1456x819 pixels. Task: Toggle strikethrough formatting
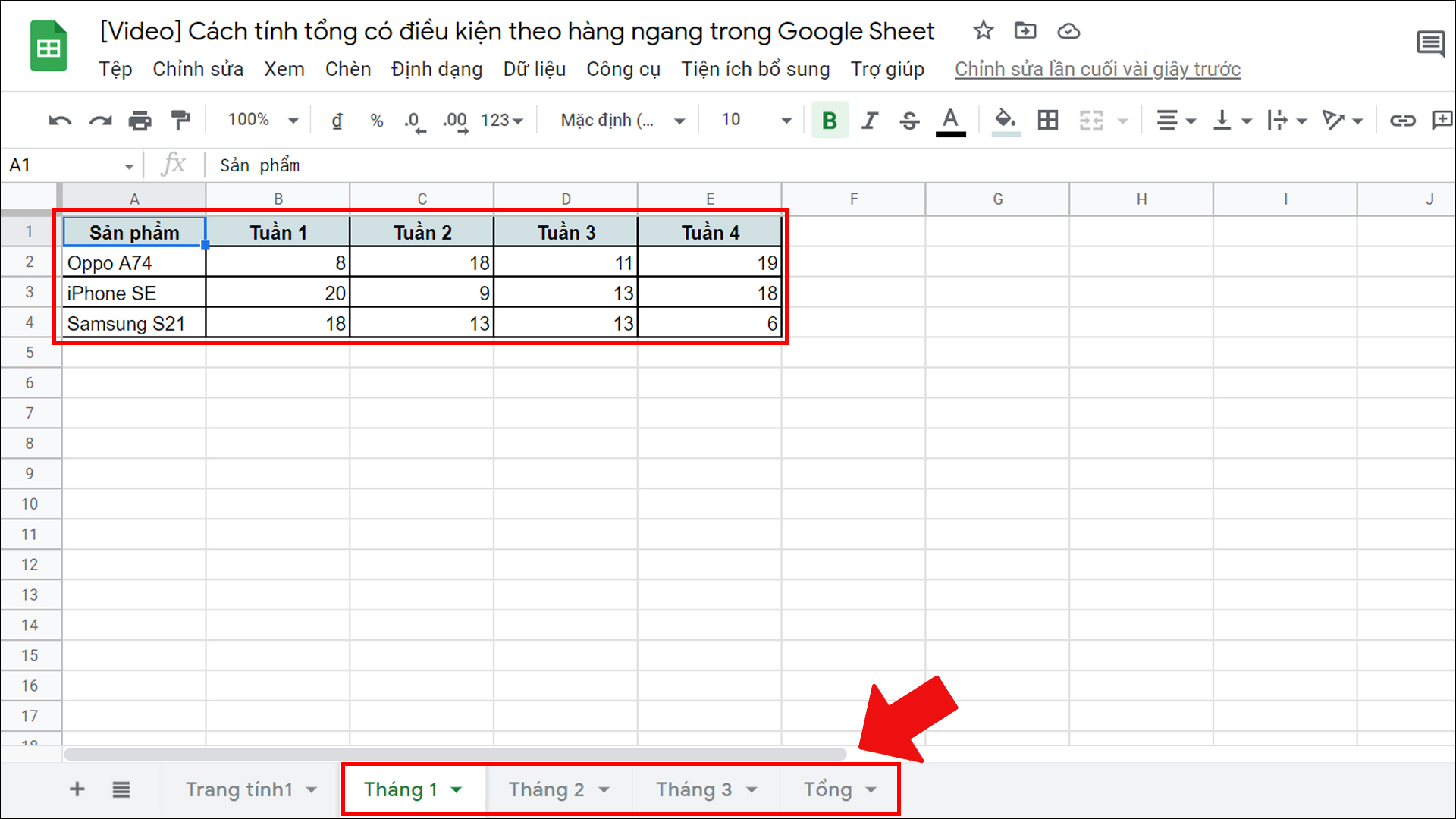[x=909, y=120]
